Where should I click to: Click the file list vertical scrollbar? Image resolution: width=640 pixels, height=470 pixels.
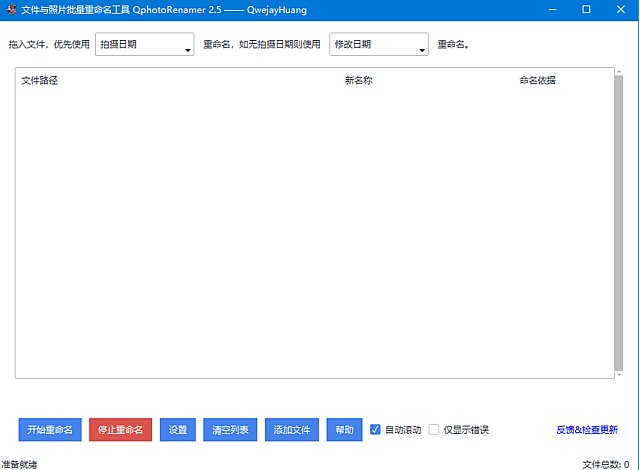coord(618,222)
